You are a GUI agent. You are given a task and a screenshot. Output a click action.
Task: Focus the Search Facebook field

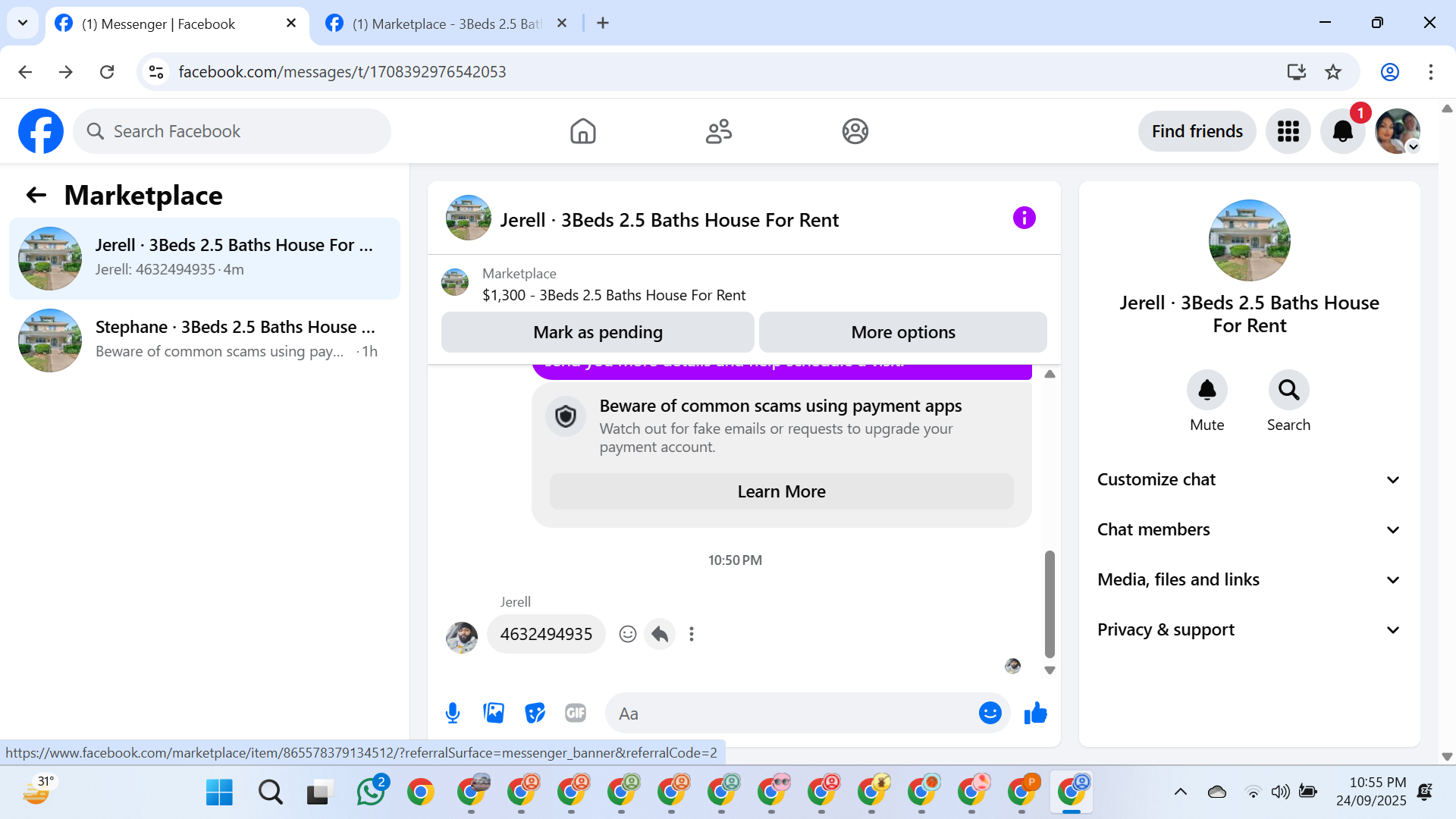[232, 131]
